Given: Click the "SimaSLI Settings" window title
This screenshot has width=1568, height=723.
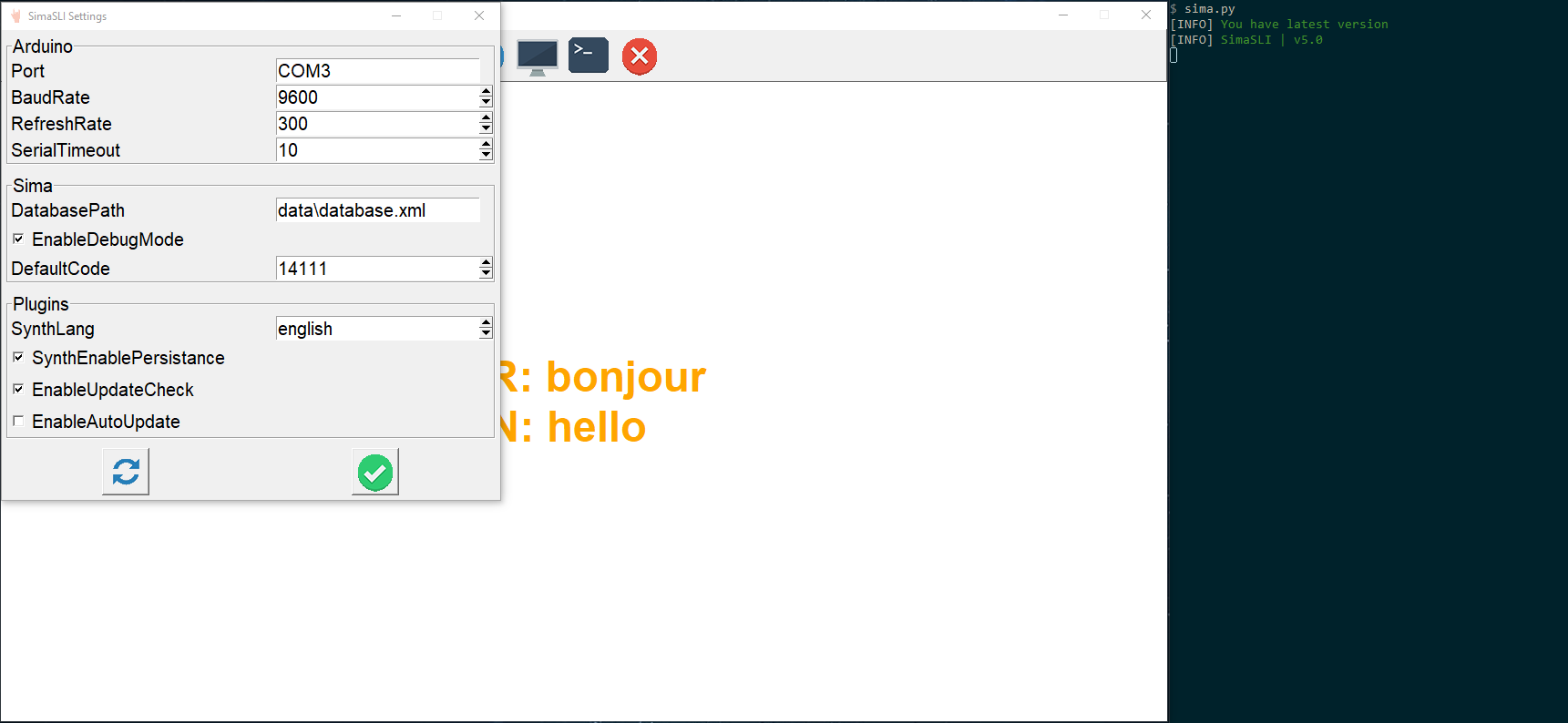Looking at the screenshot, I should click(67, 16).
